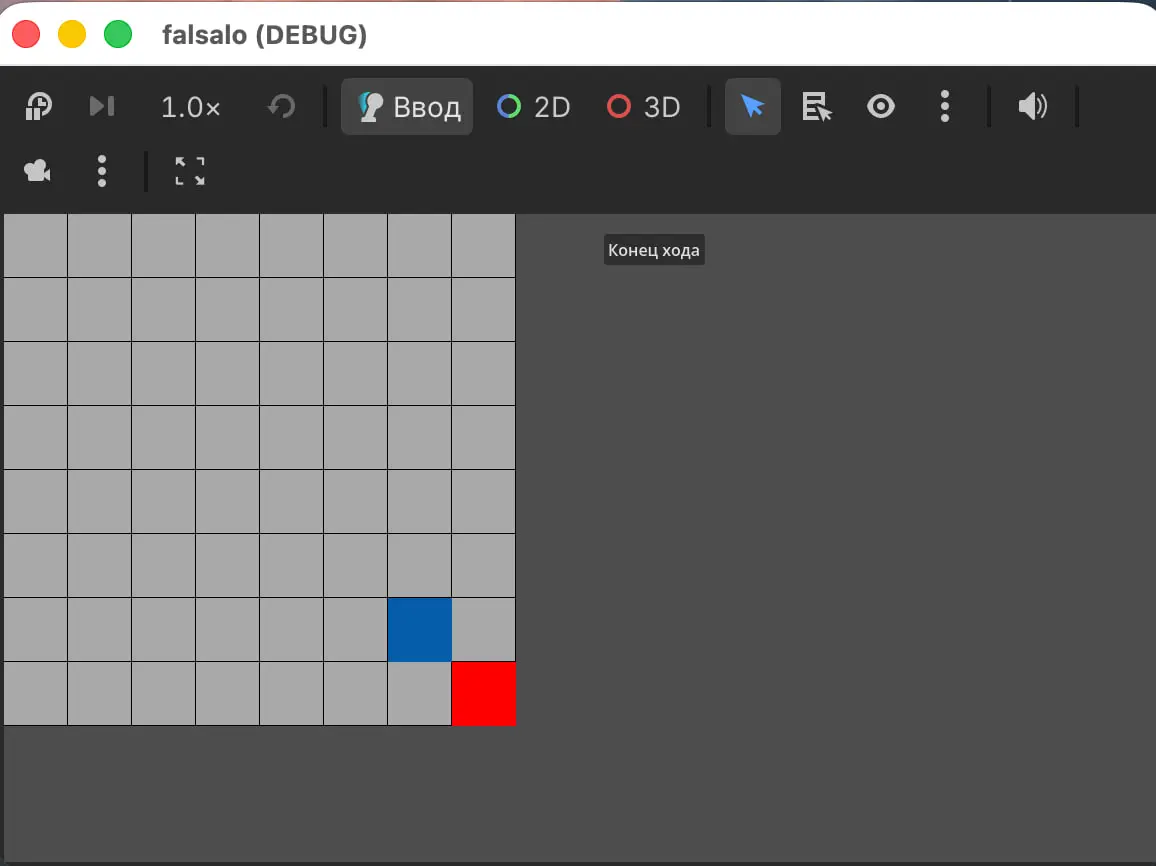Click the blue grid cell

pyautogui.click(x=419, y=629)
